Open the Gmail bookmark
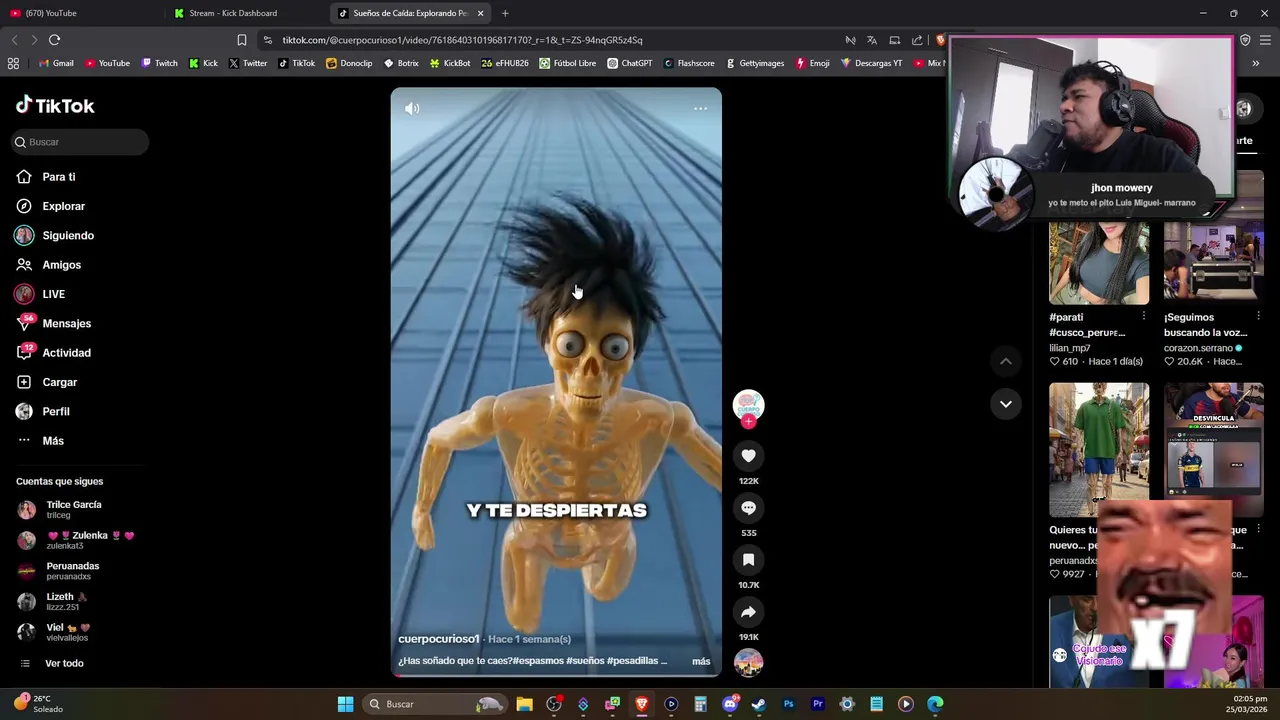This screenshot has height=720, width=1280. 56,63
